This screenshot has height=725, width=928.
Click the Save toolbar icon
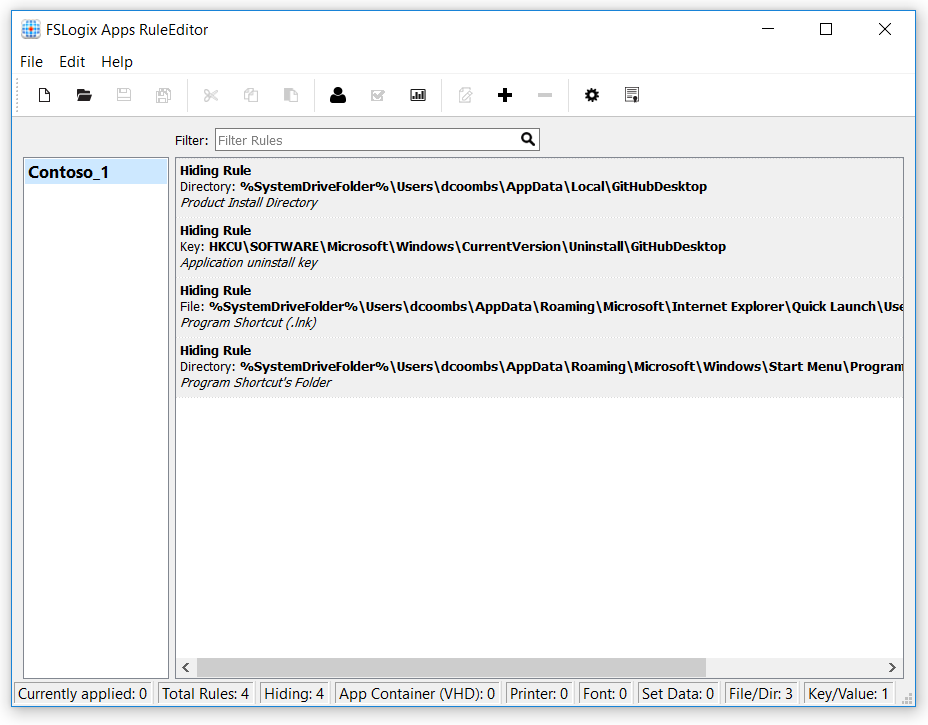124,95
